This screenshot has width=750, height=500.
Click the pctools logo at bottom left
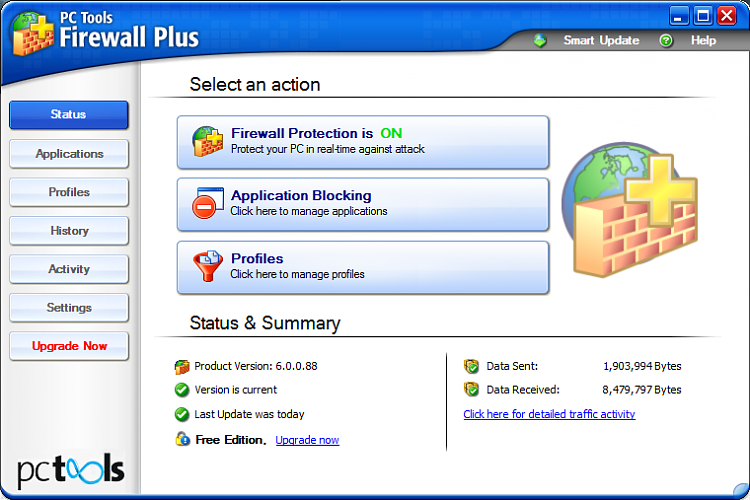pos(71,470)
